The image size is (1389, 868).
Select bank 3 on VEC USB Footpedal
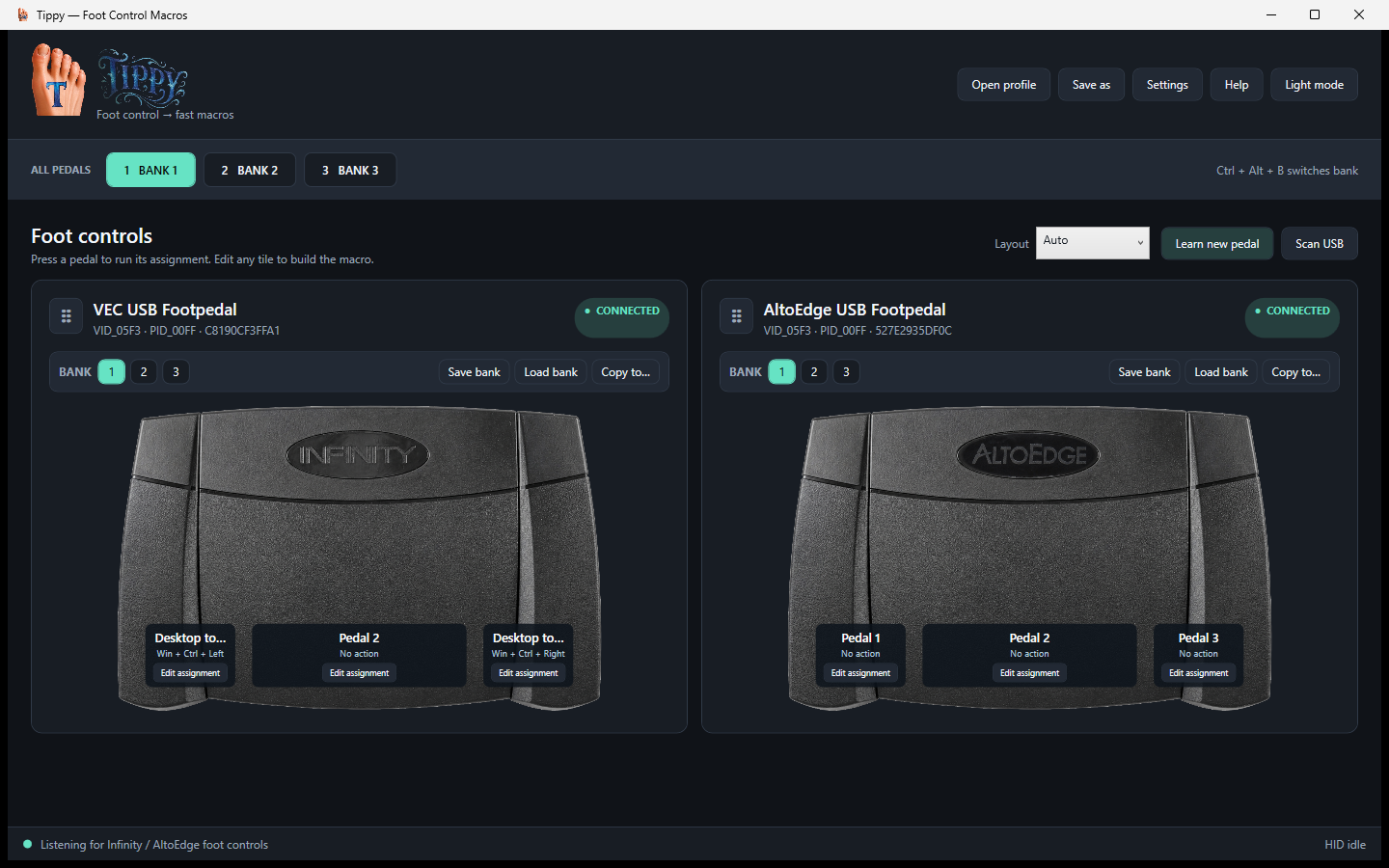tap(176, 371)
